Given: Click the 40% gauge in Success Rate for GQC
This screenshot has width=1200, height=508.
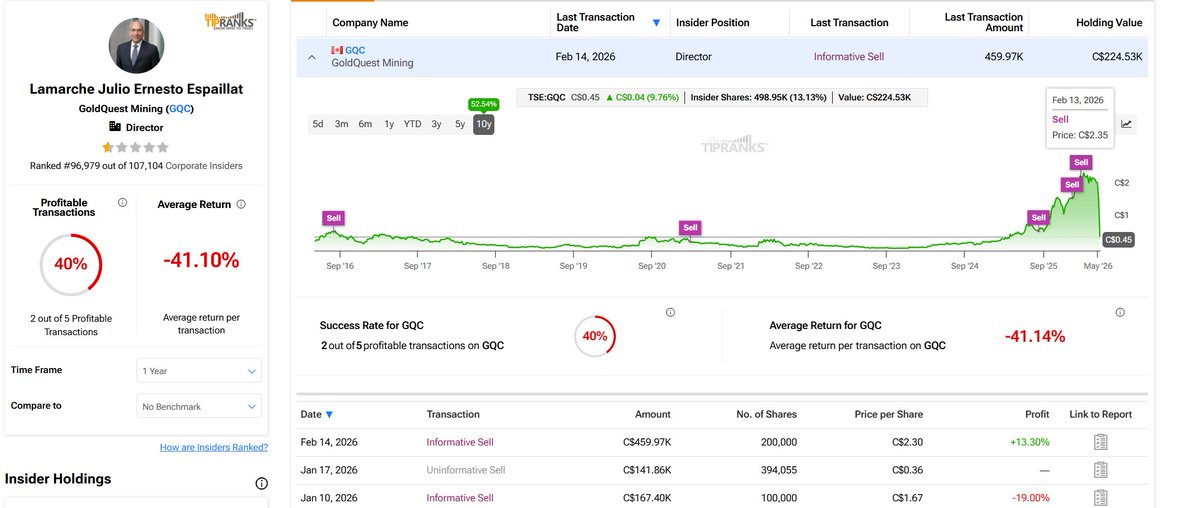Looking at the screenshot, I should [x=595, y=336].
